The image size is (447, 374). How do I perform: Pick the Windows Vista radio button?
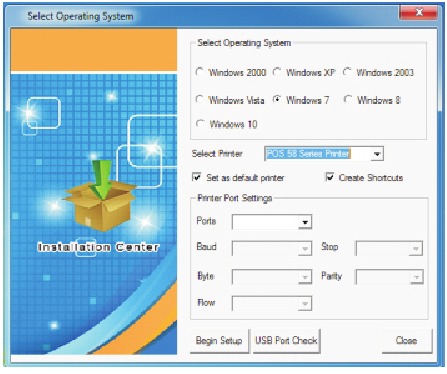[x=199, y=100]
